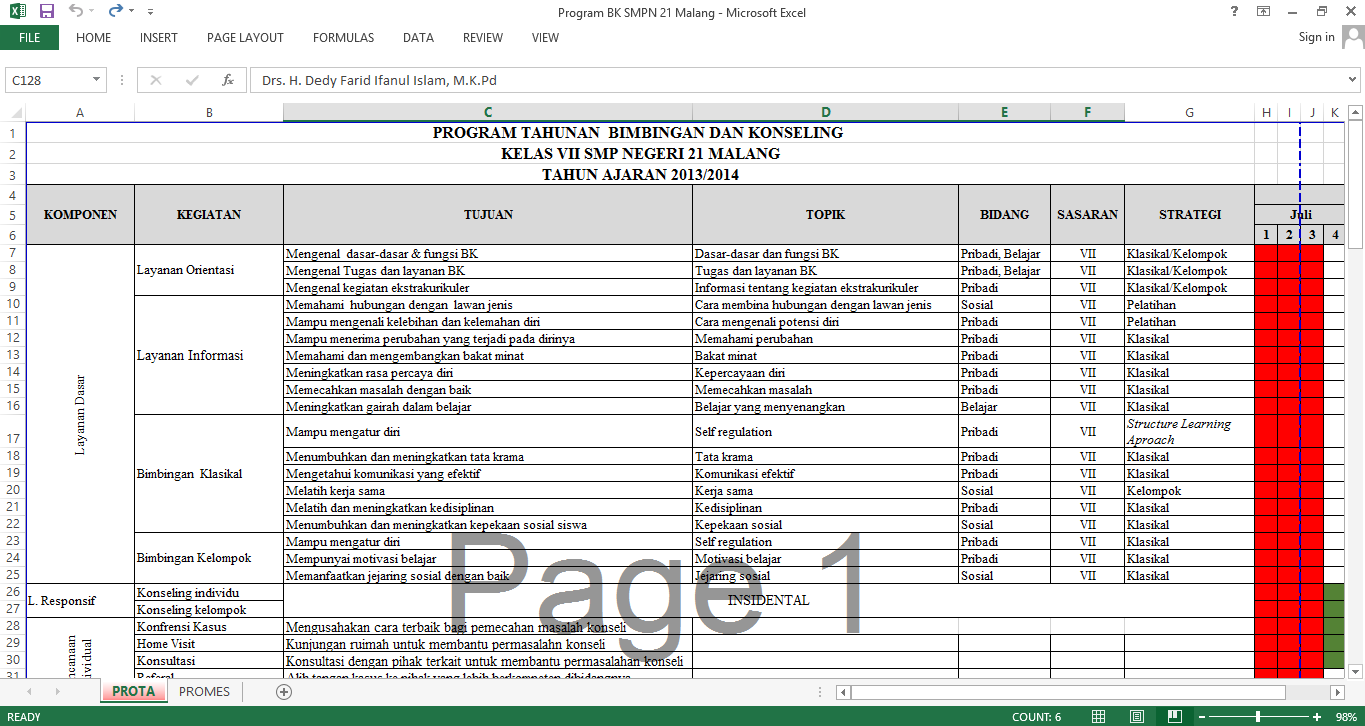Switch to Normal view in status bar
The image size is (1365, 726).
(x=1098, y=717)
